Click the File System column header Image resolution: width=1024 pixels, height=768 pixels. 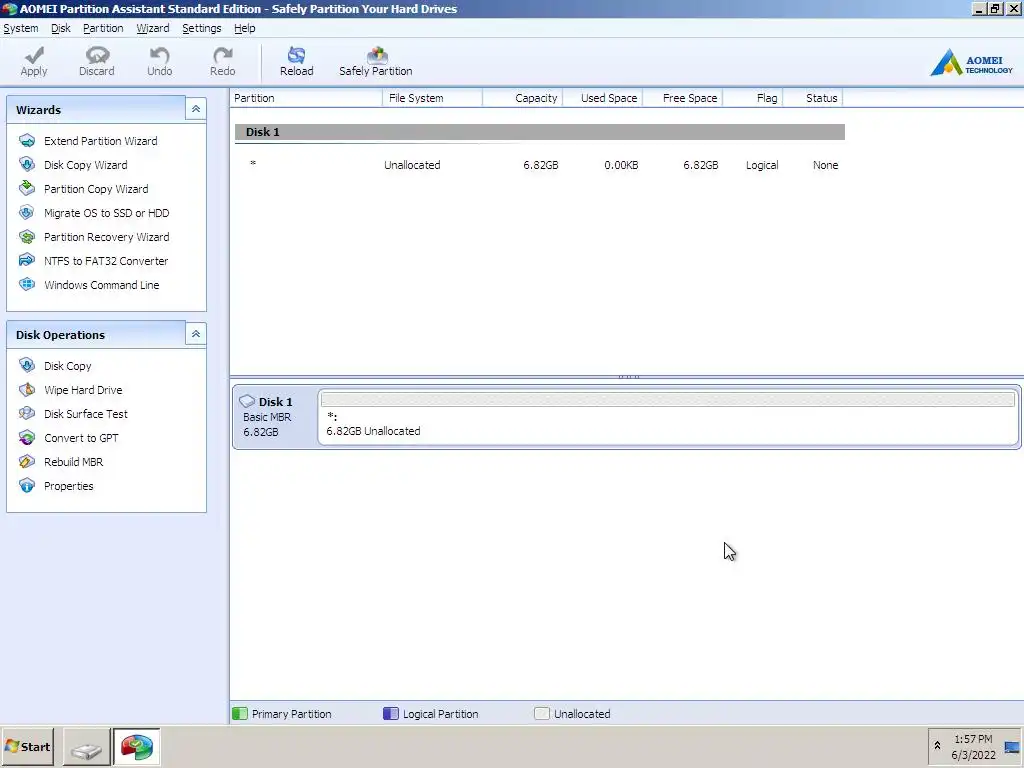[x=432, y=98]
